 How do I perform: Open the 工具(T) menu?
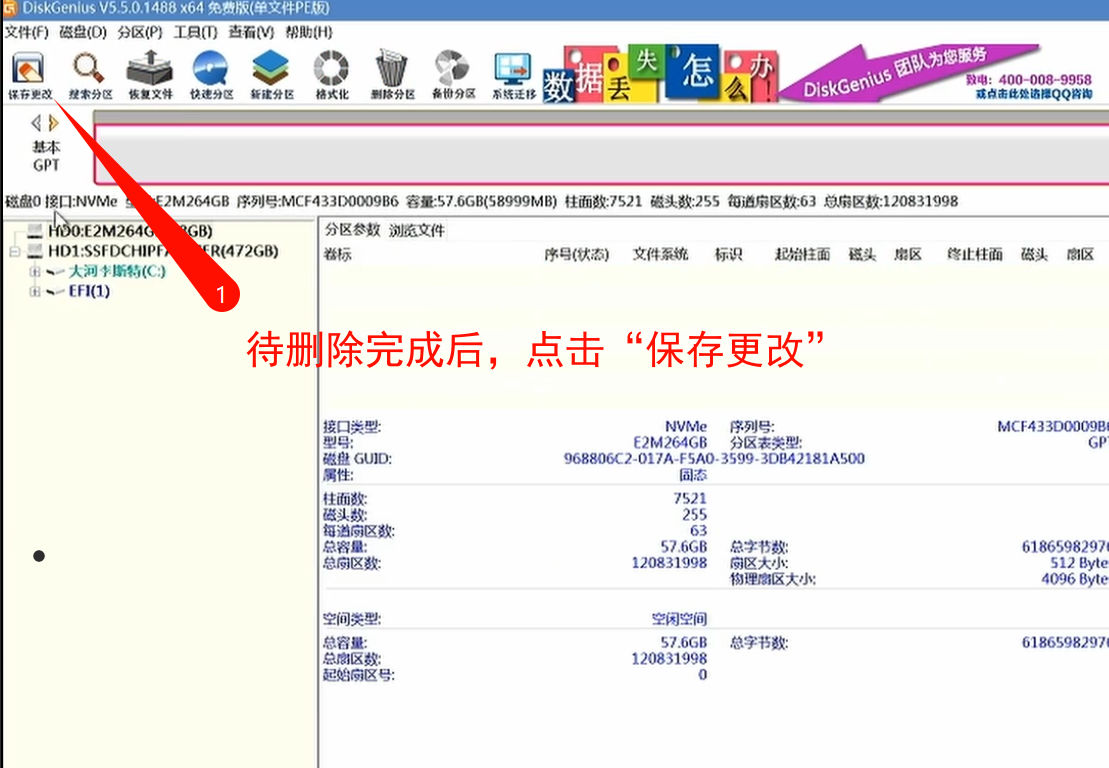click(195, 32)
